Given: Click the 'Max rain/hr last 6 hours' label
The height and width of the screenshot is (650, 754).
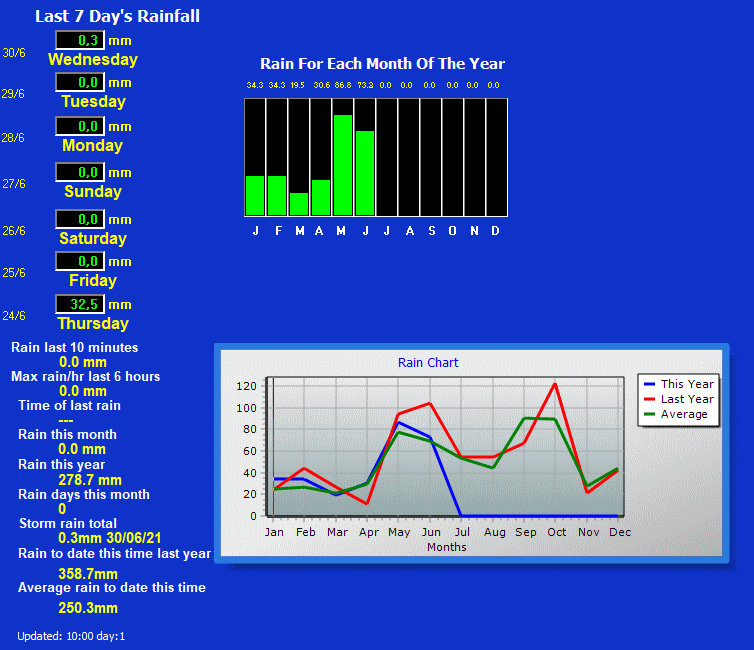Looking at the screenshot, I should pyautogui.click(x=86, y=376).
